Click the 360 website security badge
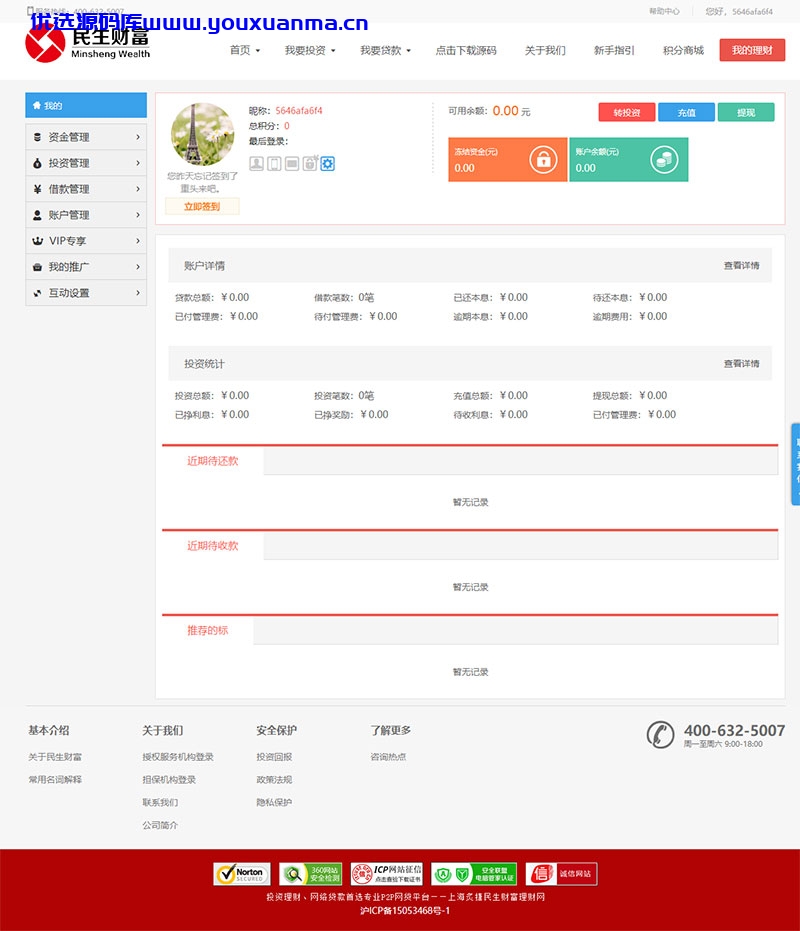 311,874
